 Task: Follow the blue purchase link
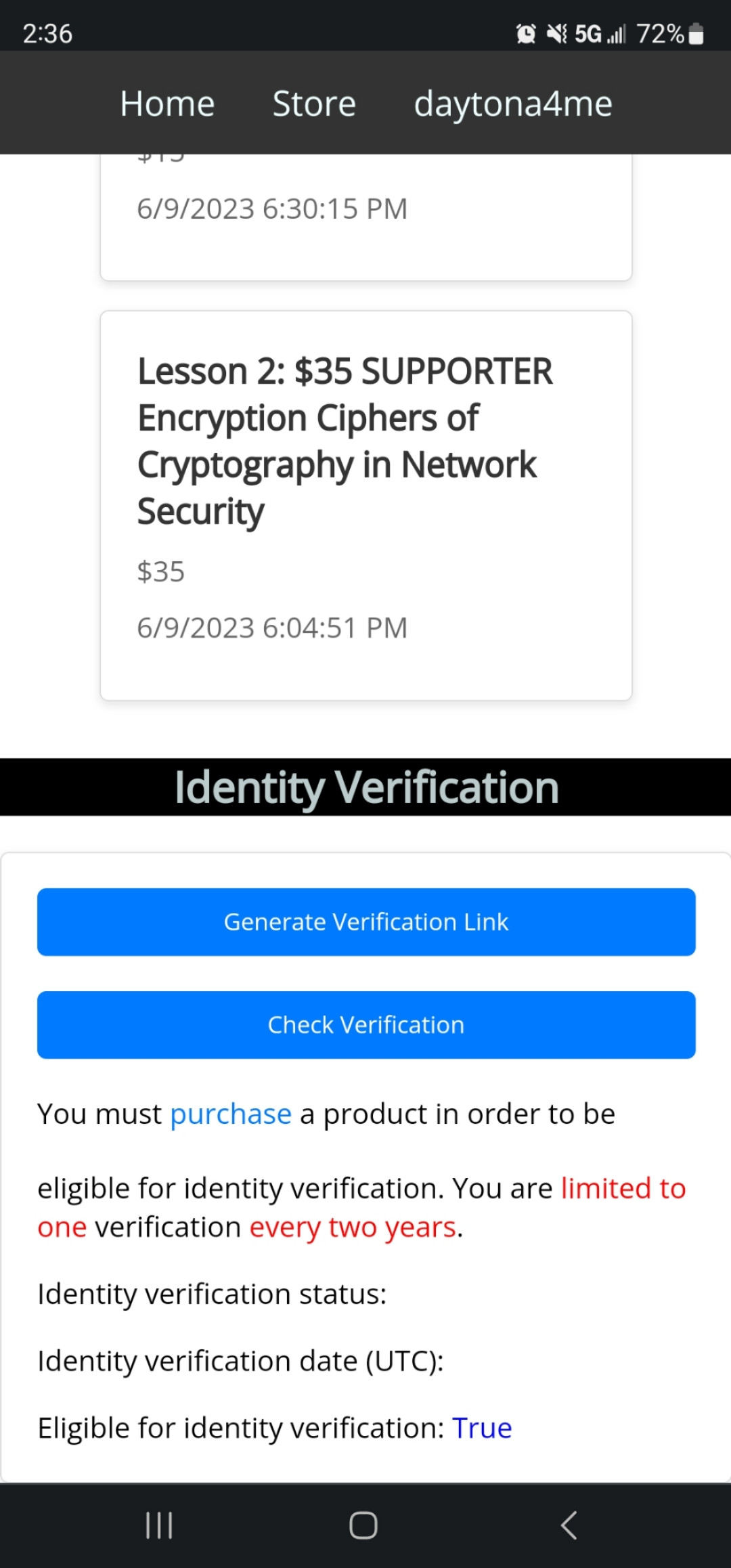231,1114
